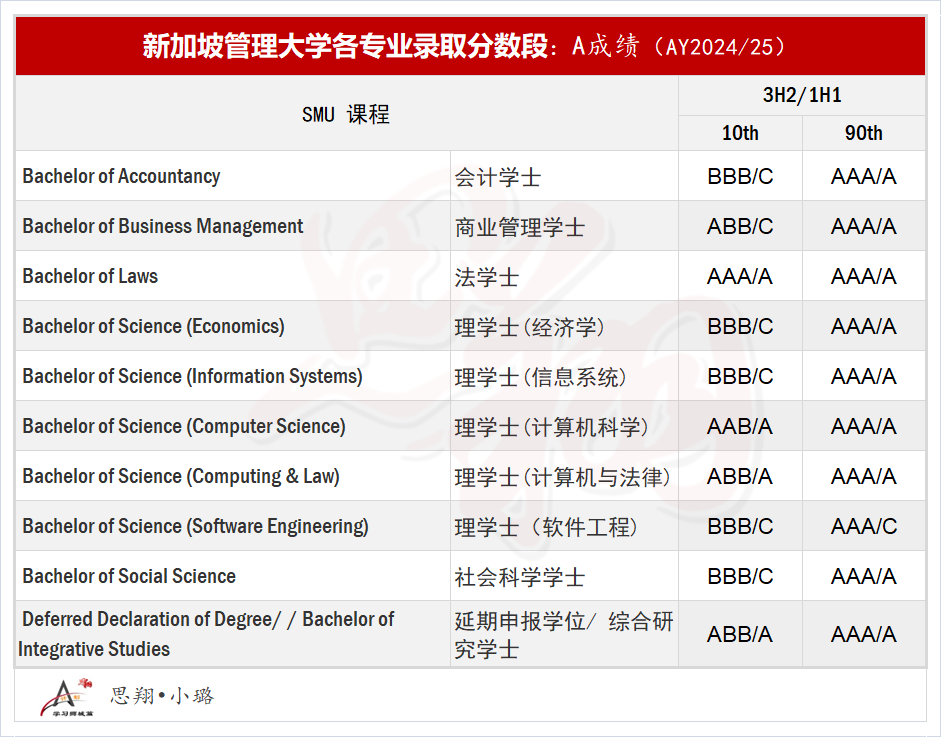Click the red 'A' logo icon

pos(67,697)
